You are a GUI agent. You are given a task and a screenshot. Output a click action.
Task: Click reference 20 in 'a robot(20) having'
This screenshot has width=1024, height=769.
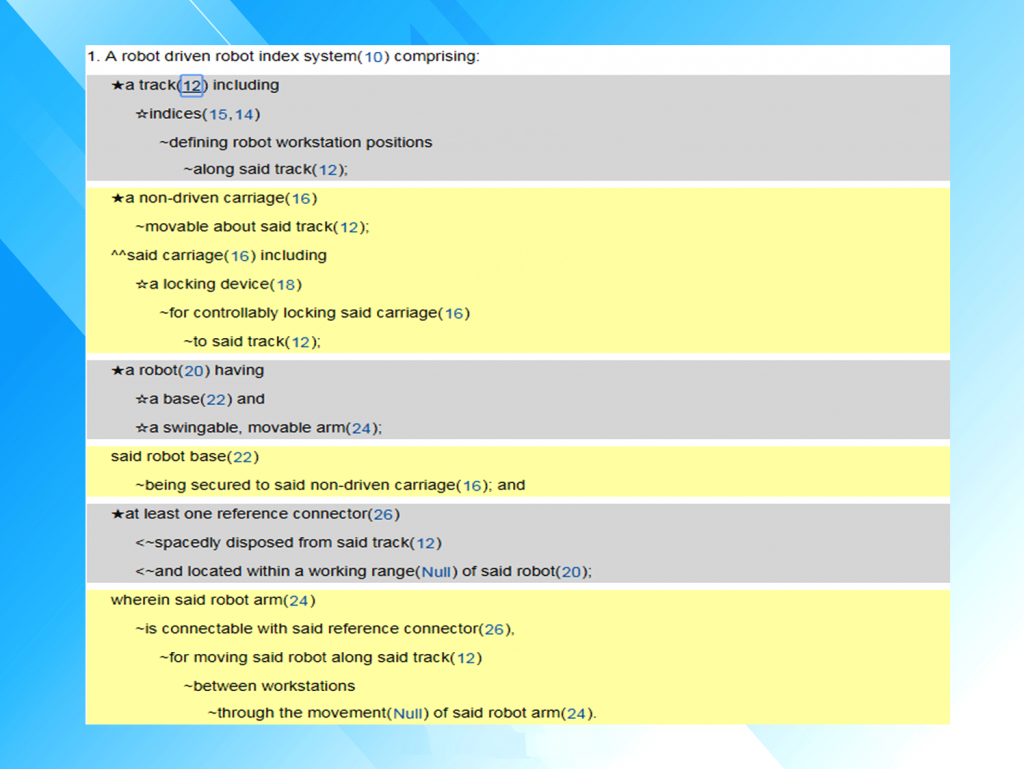(194, 371)
